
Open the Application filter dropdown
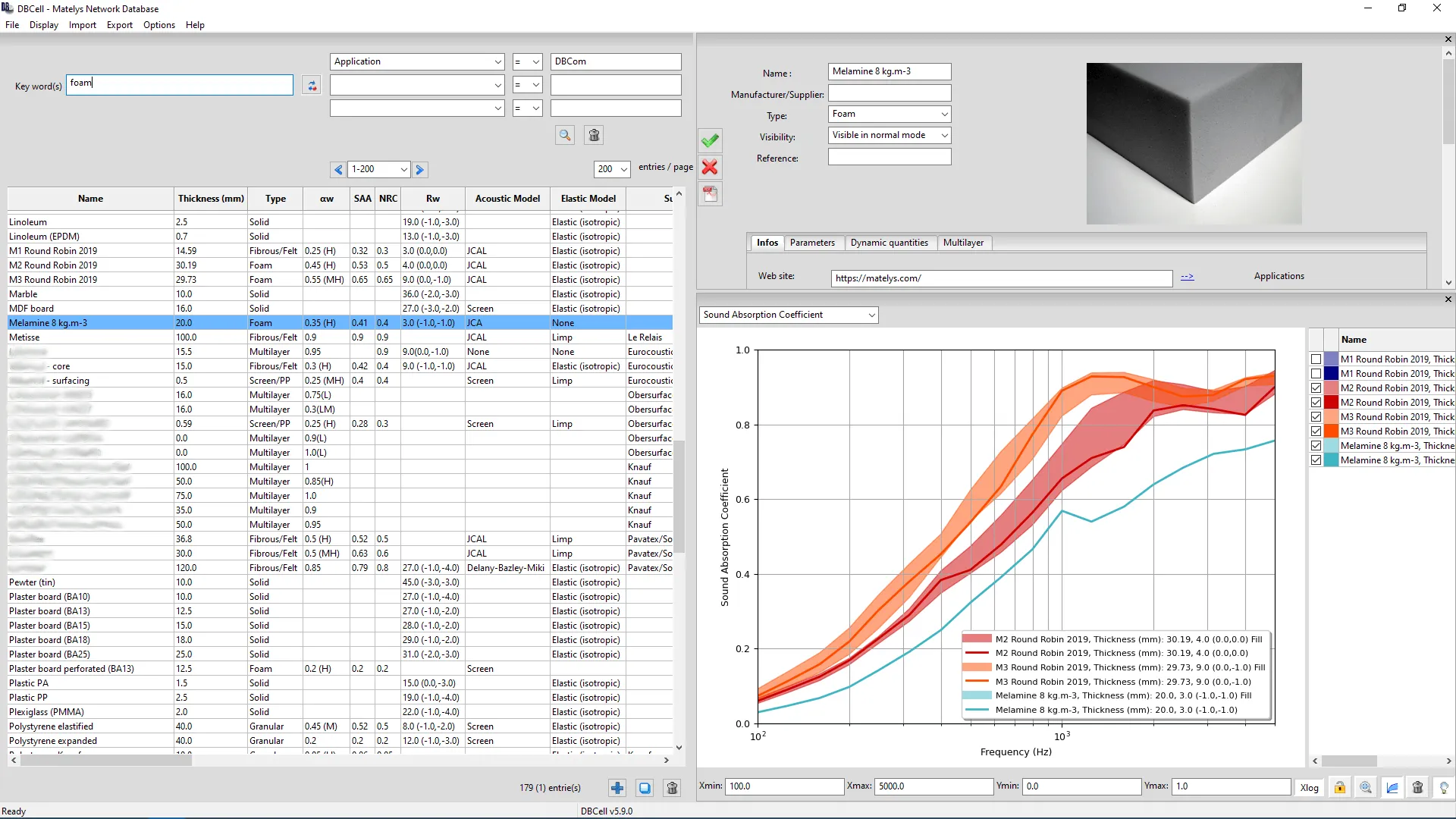pyautogui.click(x=417, y=61)
